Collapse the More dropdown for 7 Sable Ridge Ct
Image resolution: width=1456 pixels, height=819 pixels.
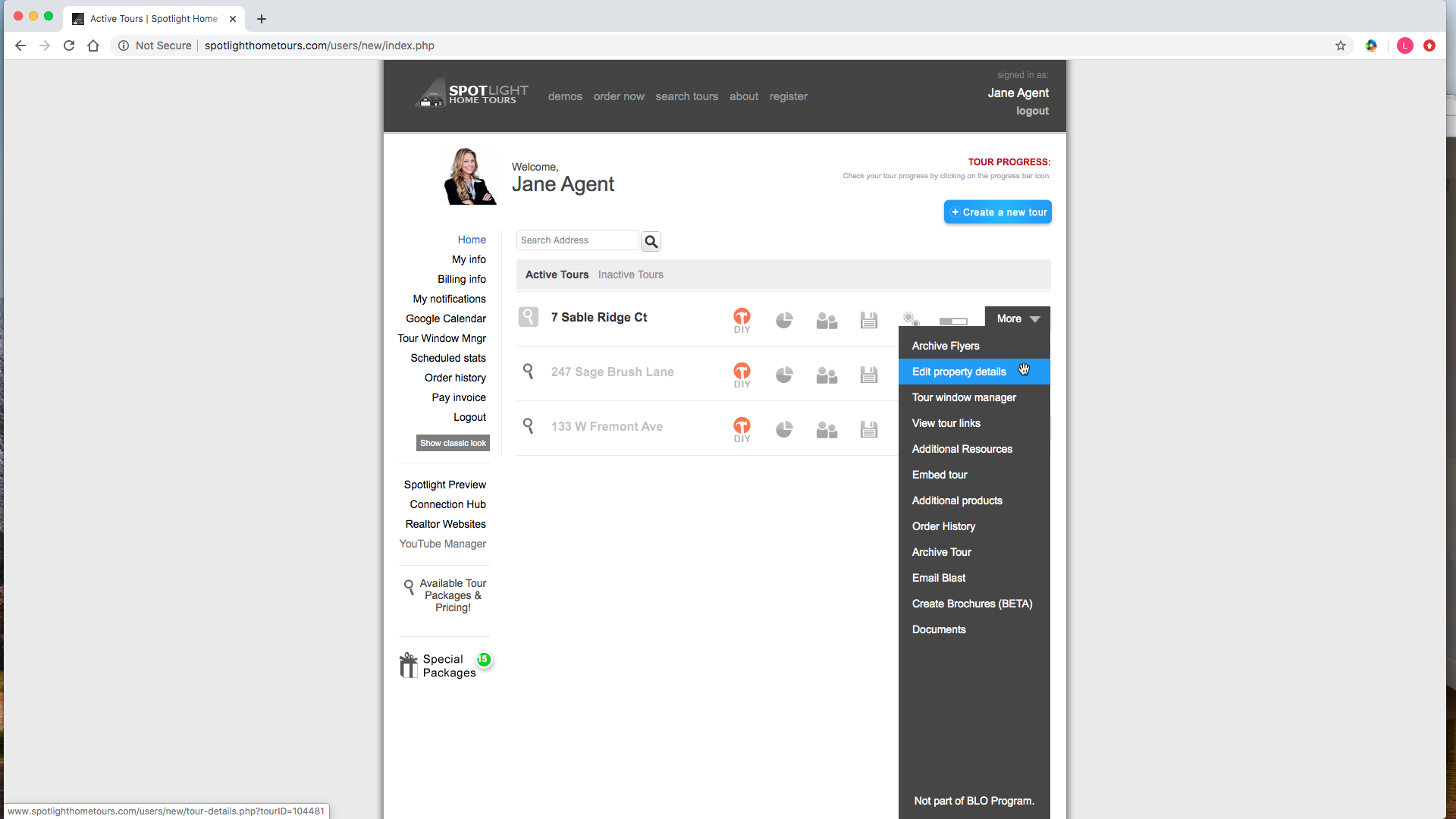(x=1017, y=318)
